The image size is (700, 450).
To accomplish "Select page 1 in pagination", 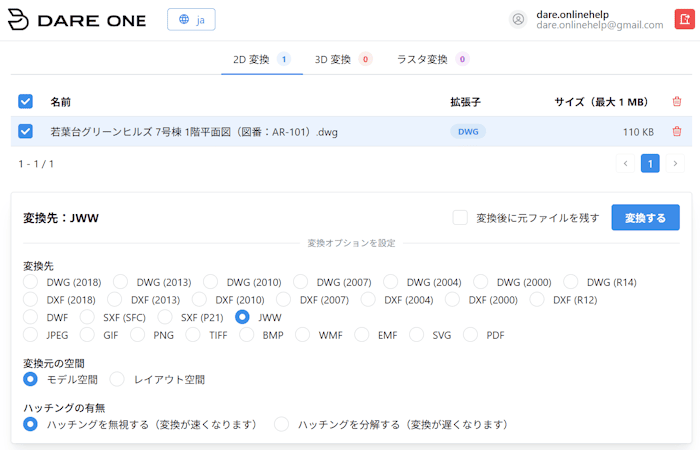I will pyautogui.click(x=650, y=163).
